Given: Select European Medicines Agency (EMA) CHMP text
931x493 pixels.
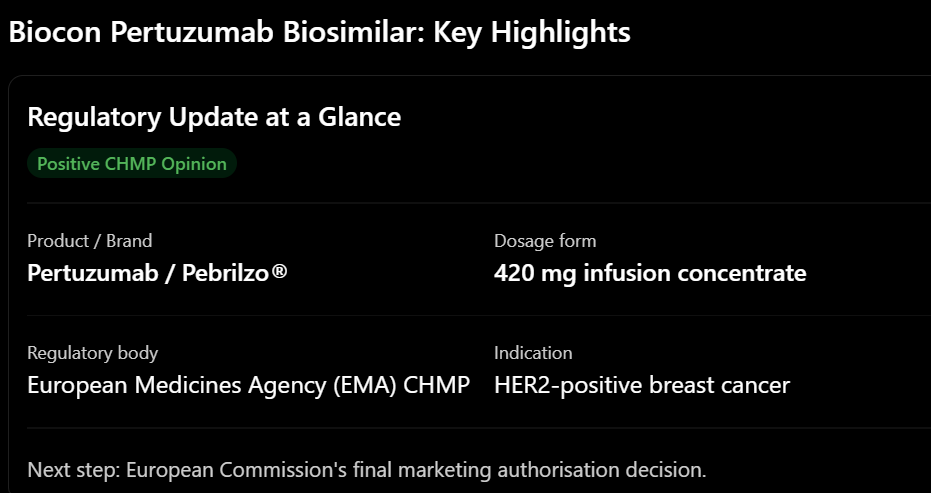Looking at the screenshot, I should (249, 385).
